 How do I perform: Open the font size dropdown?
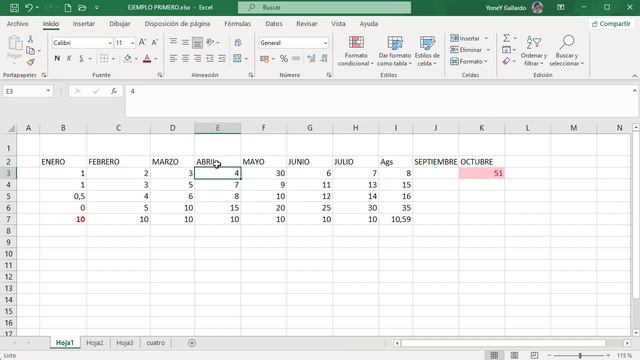132,43
